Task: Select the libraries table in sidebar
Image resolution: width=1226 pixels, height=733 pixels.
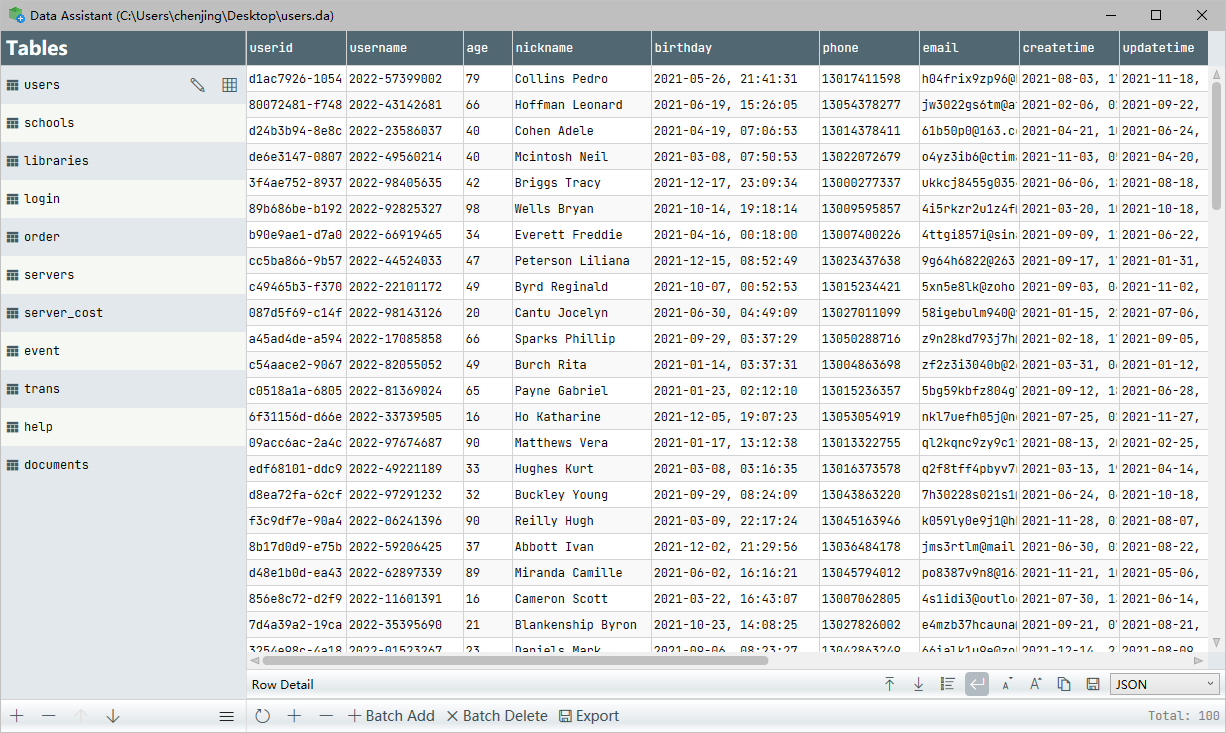Action: [x=56, y=161]
